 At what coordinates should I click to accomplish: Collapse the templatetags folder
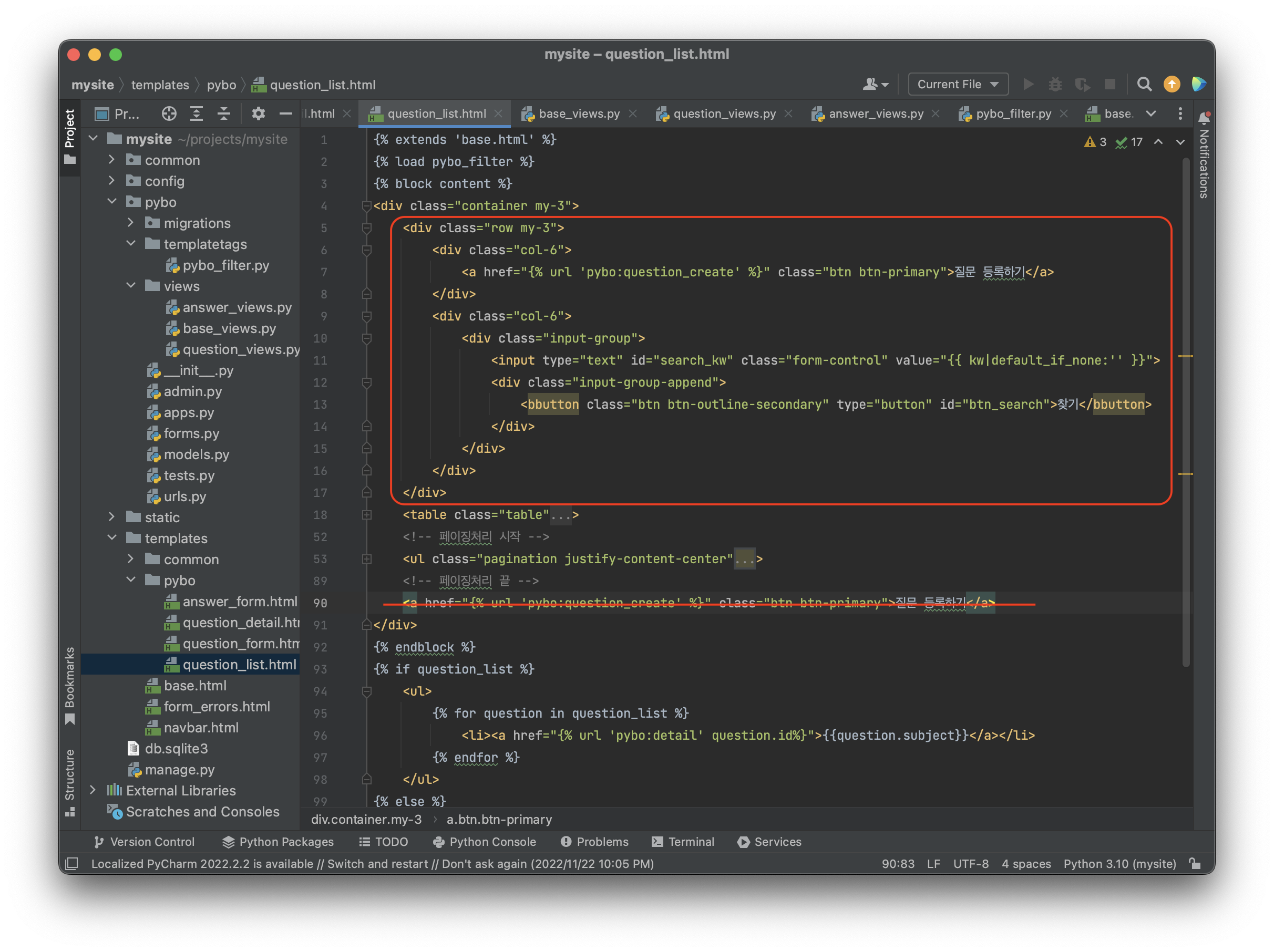click(x=131, y=243)
